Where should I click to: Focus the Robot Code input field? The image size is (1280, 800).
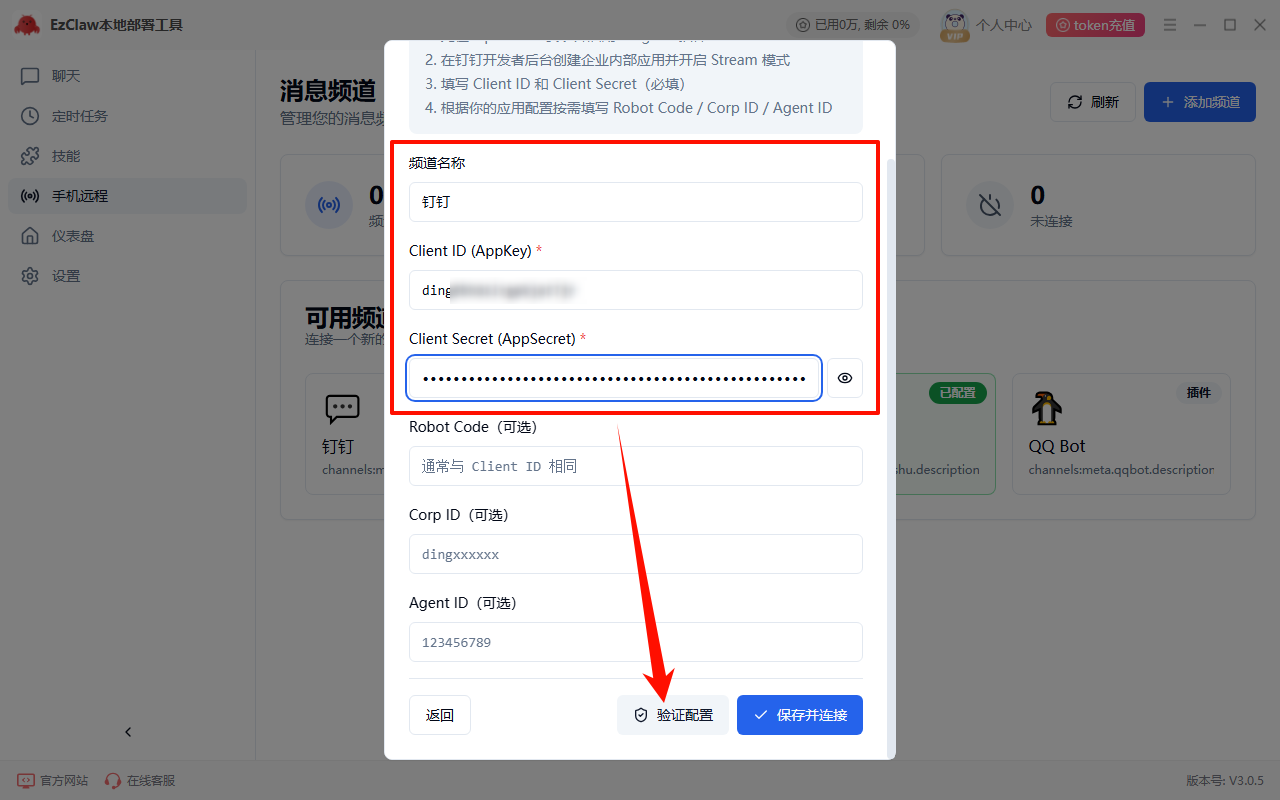point(635,466)
